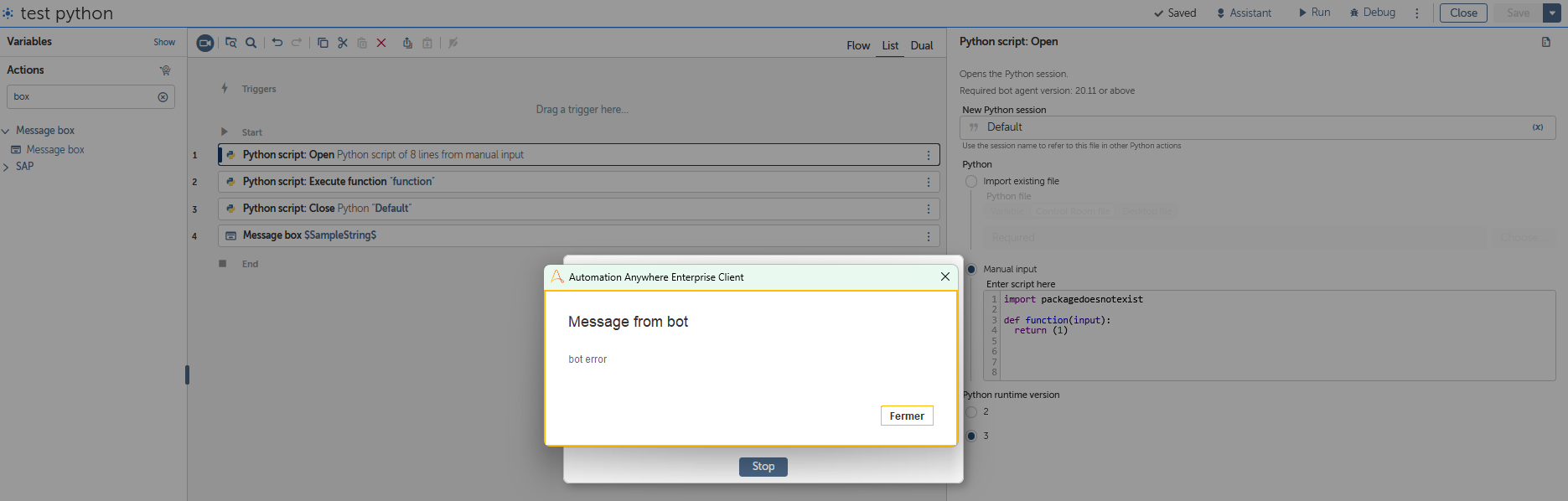Switch to Dual view
Viewport: 1568px width, 501px height.
coord(922,46)
